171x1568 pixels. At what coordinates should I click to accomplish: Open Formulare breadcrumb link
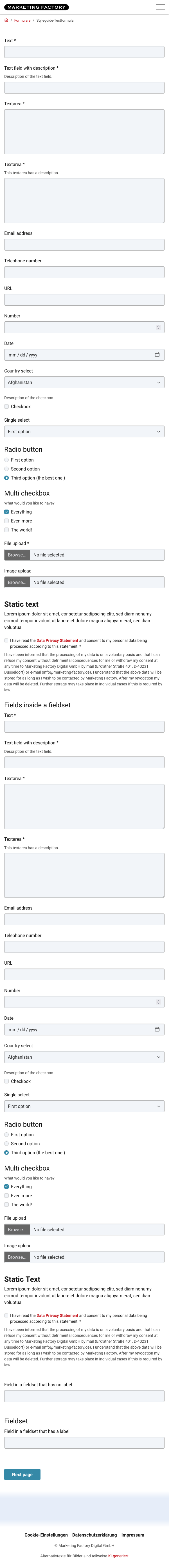tap(22, 20)
